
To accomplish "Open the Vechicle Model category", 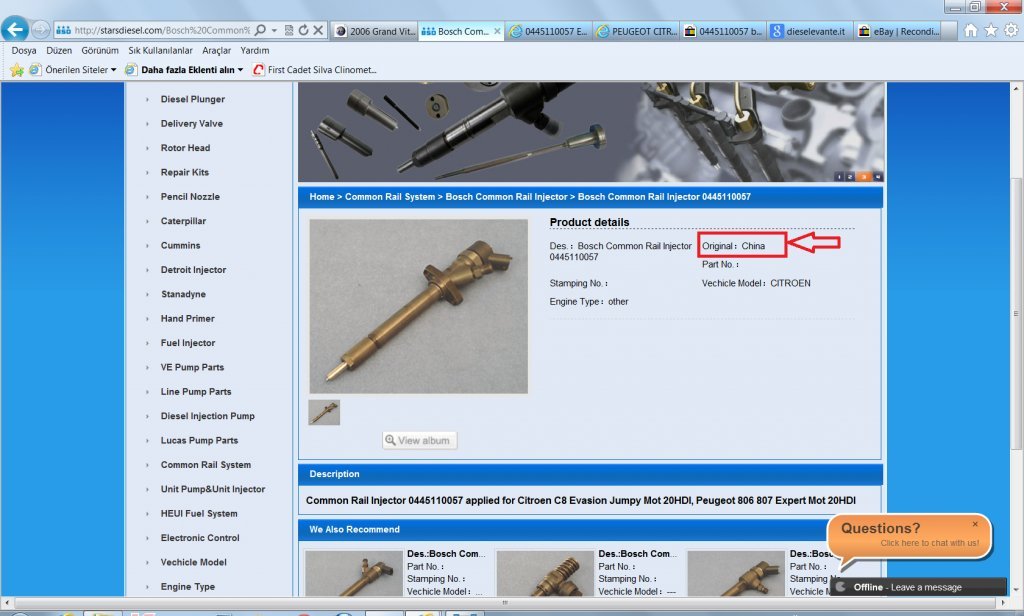I will (193, 562).
